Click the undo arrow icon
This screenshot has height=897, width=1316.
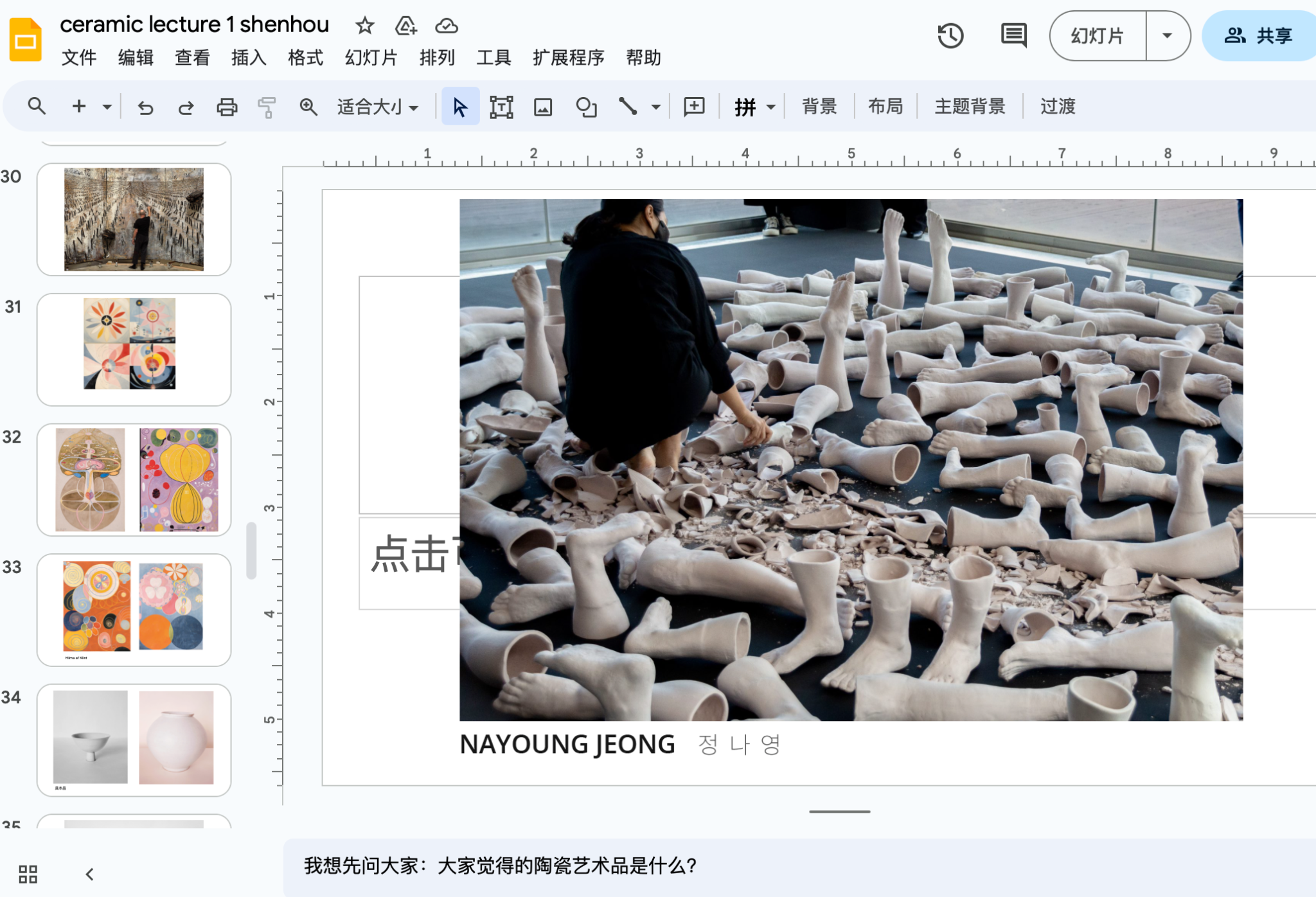pyautogui.click(x=145, y=107)
